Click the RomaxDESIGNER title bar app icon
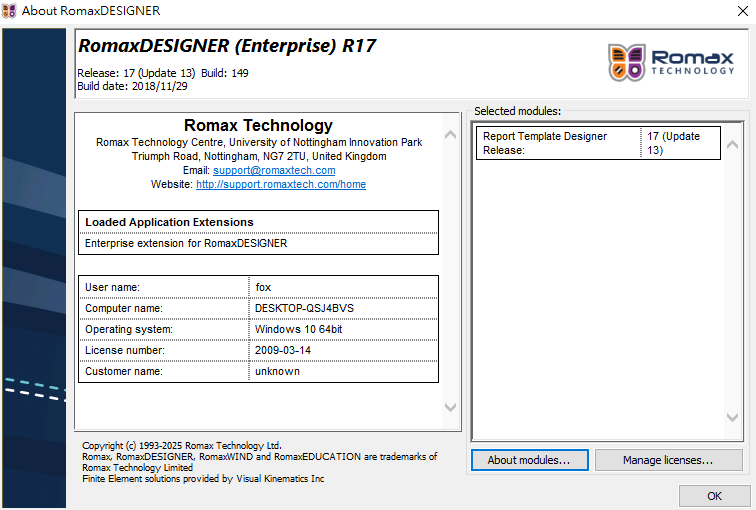This screenshot has height=510, width=756. pyautogui.click(x=11, y=11)
